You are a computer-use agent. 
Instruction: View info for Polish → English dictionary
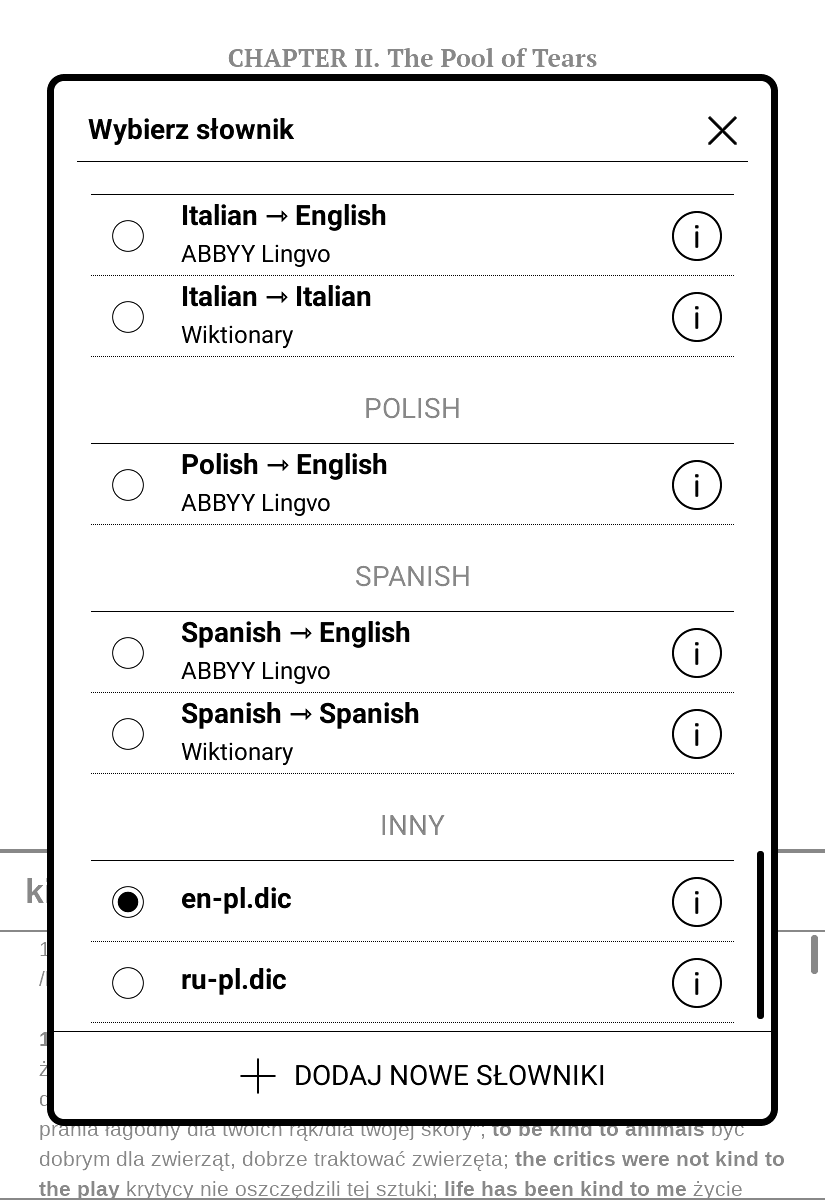coord(696,485)
